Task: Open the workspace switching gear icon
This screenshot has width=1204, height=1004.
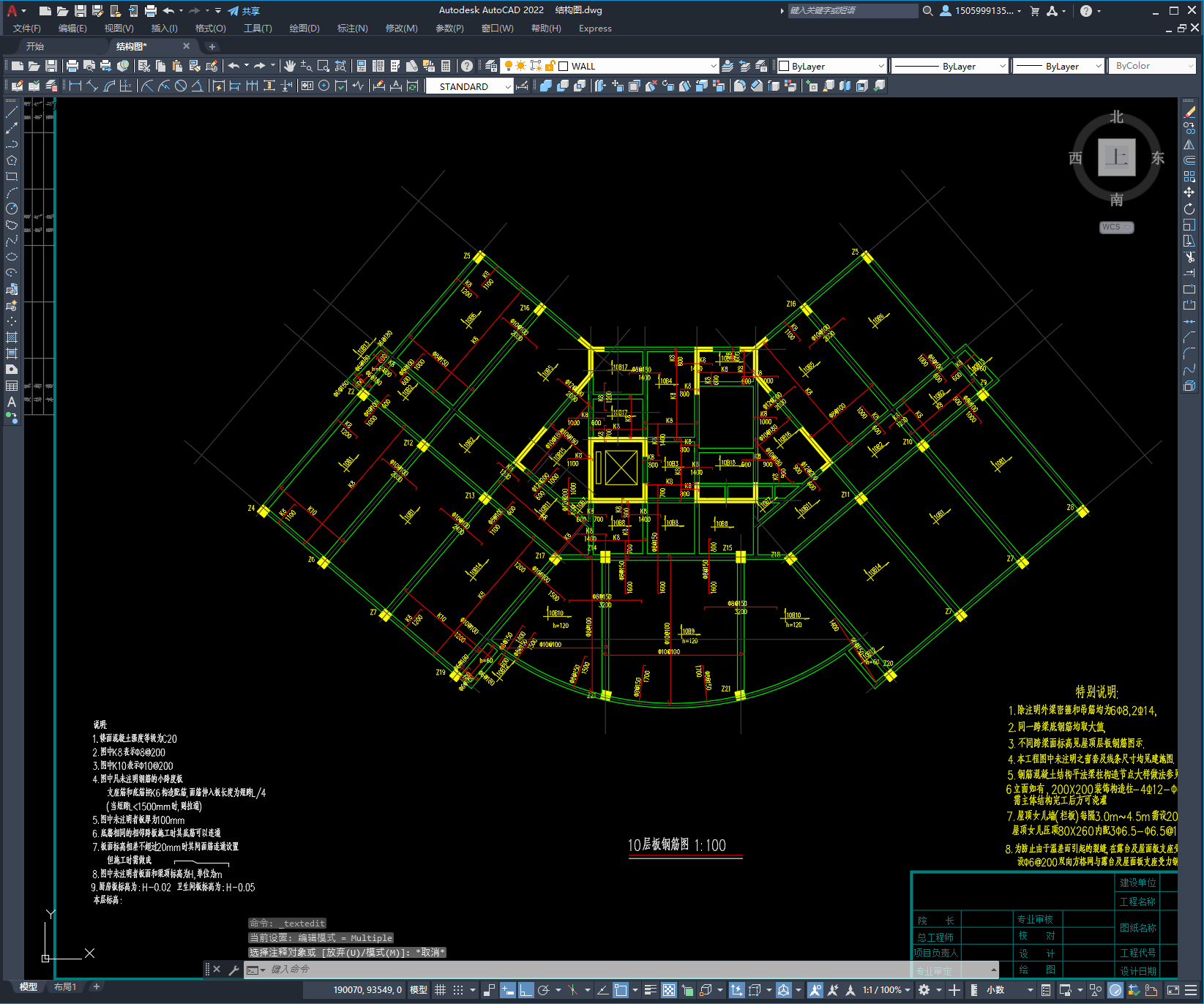Action: pos(924,990)
